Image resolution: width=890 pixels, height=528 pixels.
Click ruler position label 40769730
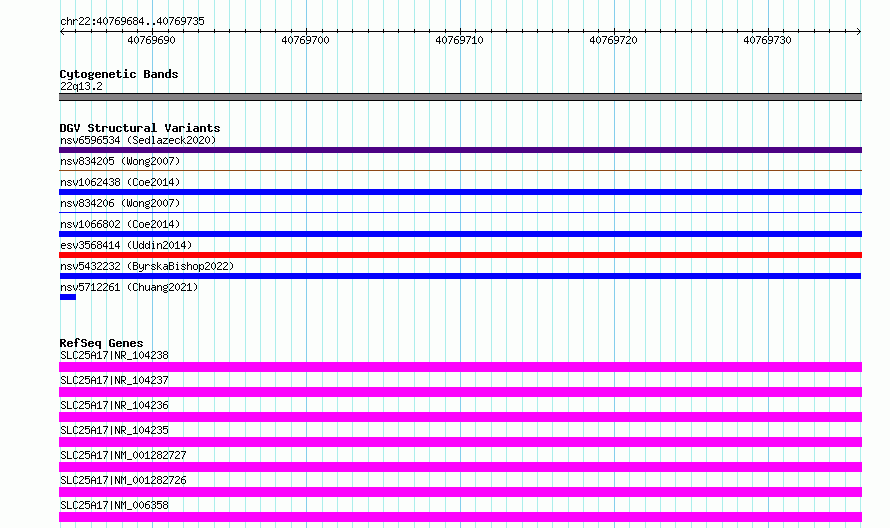click(x=767, y=40)
